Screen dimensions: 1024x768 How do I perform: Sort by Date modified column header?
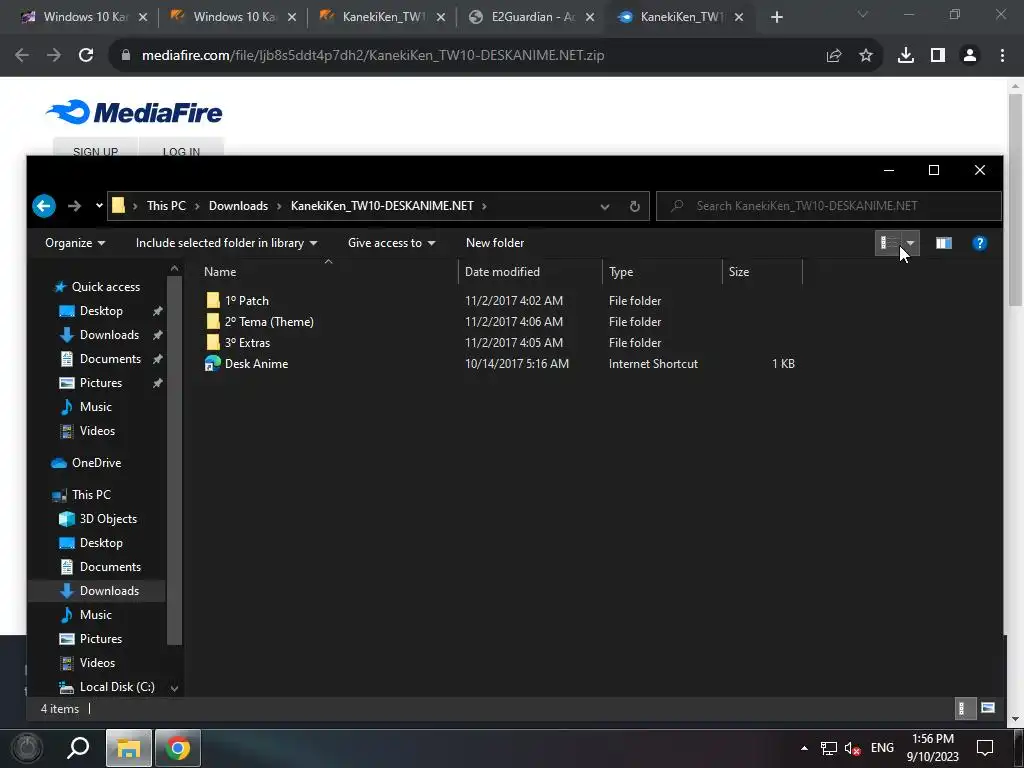pyautogui.click(x=530, y=272)
